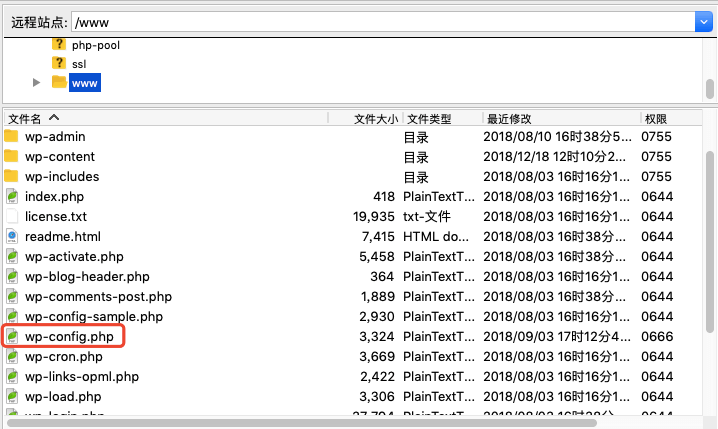This screenshot has height=429, width=718.
Task: Click the wp-content folder icon
Action: 11,156
